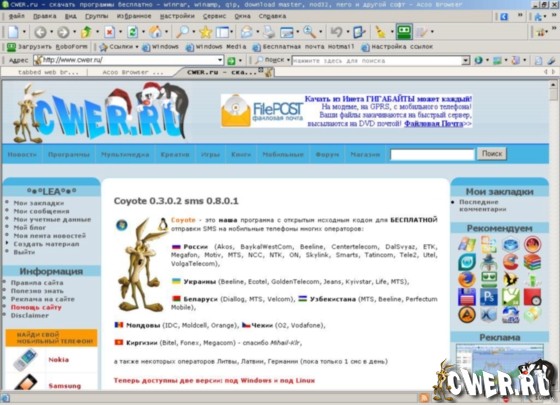Click the Nokia phone link in sidebar
Screen dimensions: 560x405
(x=59, y=360)
